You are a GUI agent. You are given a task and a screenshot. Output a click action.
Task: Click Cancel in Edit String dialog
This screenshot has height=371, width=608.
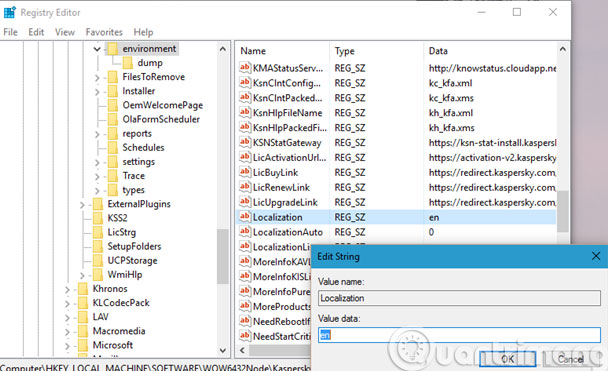tap(571, 359)
